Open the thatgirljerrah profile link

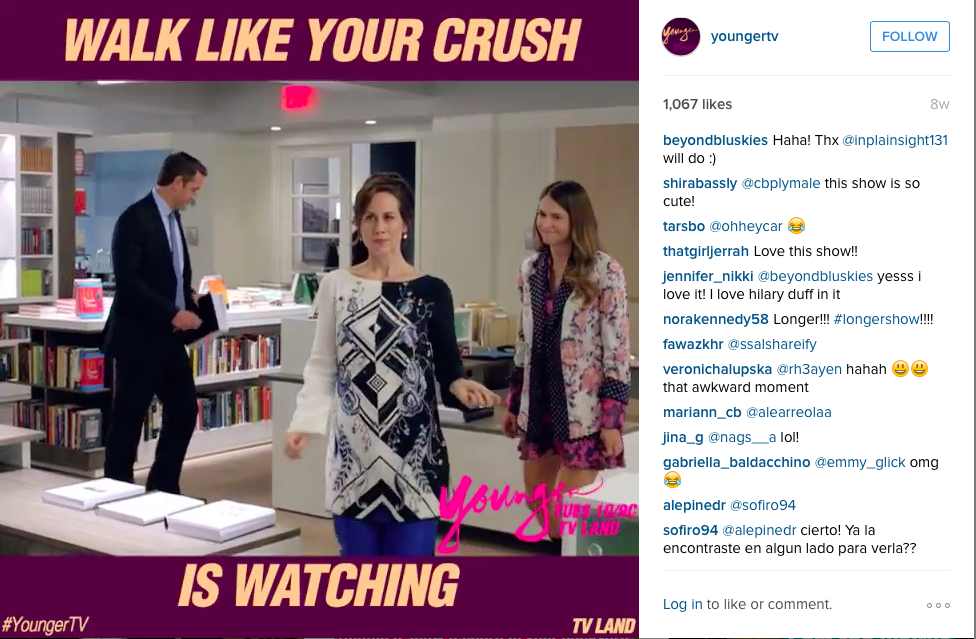(x=706, y=251)
